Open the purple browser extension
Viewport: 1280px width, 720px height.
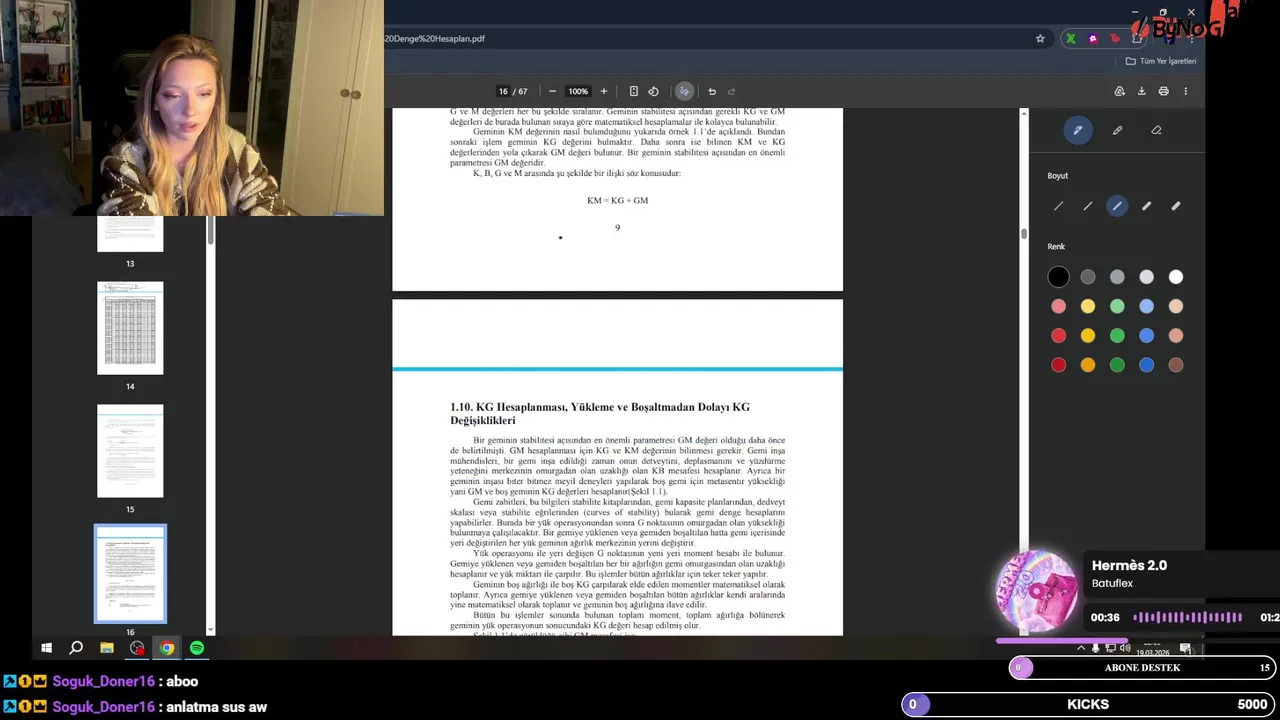click(1093, 39)
